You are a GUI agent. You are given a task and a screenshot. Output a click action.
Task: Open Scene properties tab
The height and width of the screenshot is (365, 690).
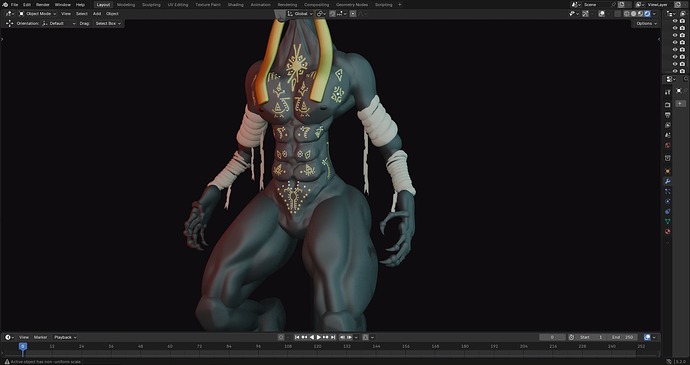coord(668,135)
